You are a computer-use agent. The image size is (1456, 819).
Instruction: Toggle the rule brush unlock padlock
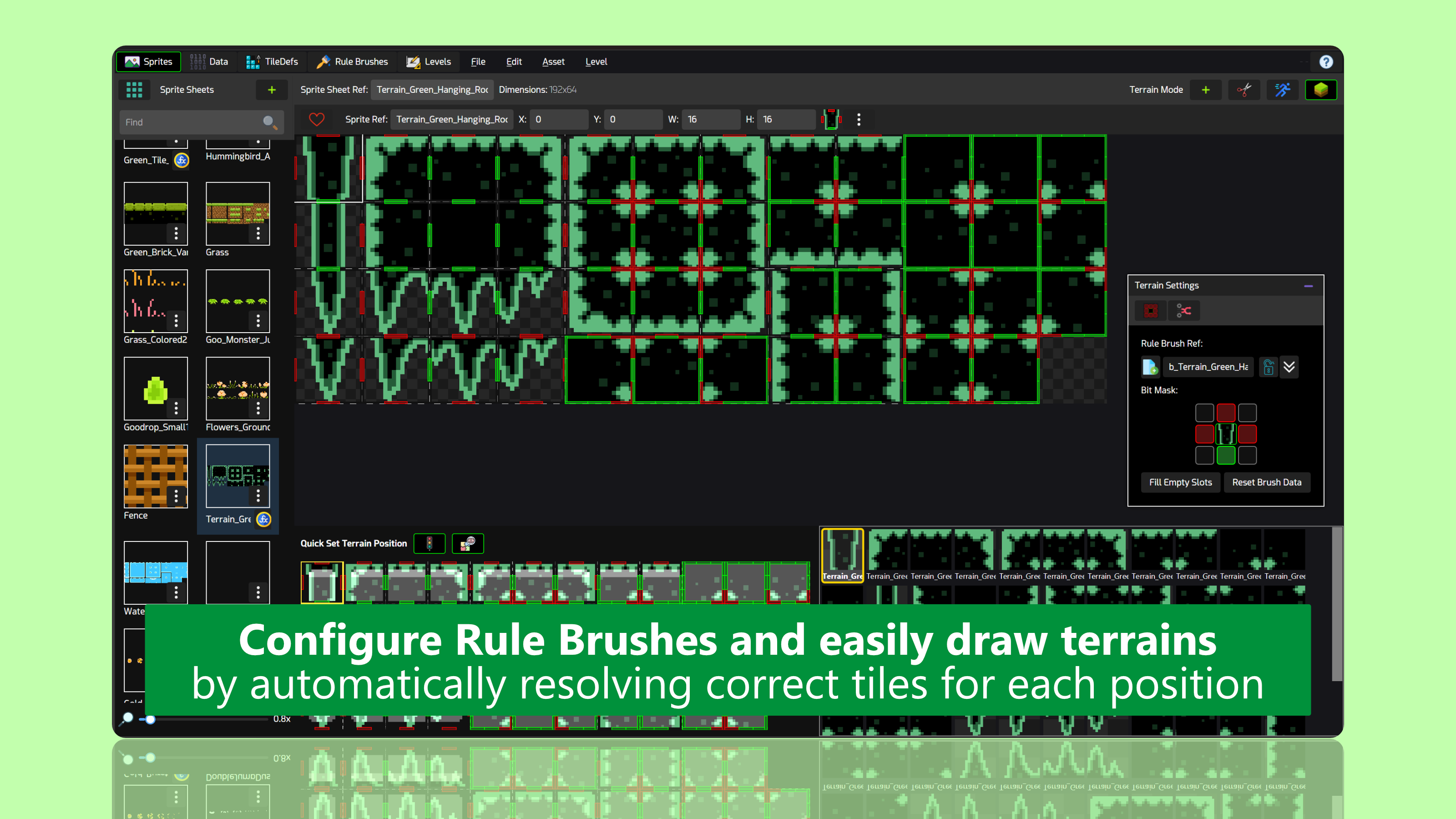click(1269, 367)
